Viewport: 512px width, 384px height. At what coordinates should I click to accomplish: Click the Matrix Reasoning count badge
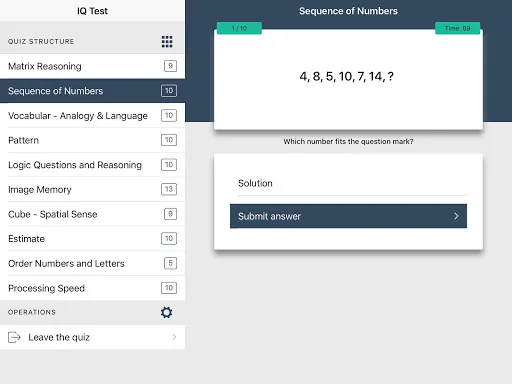[170, 66]
